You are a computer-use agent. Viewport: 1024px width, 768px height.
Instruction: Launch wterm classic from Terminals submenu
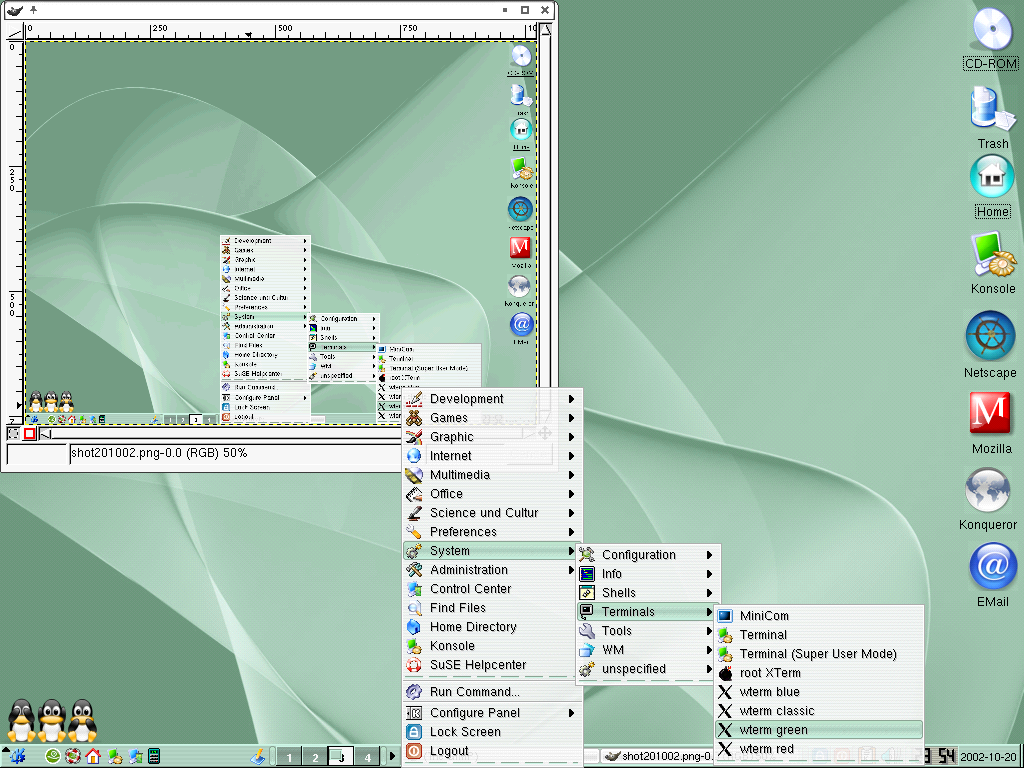[819, 711]
